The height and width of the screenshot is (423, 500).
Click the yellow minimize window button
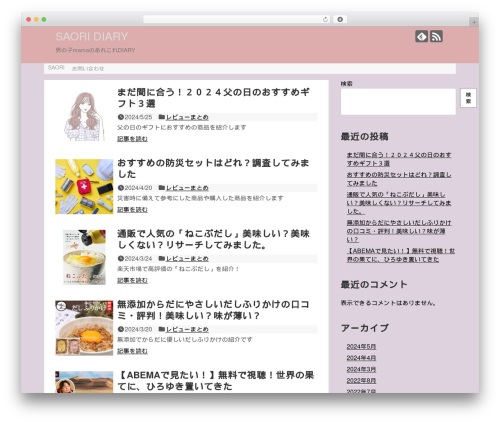[x=36, y=19]
